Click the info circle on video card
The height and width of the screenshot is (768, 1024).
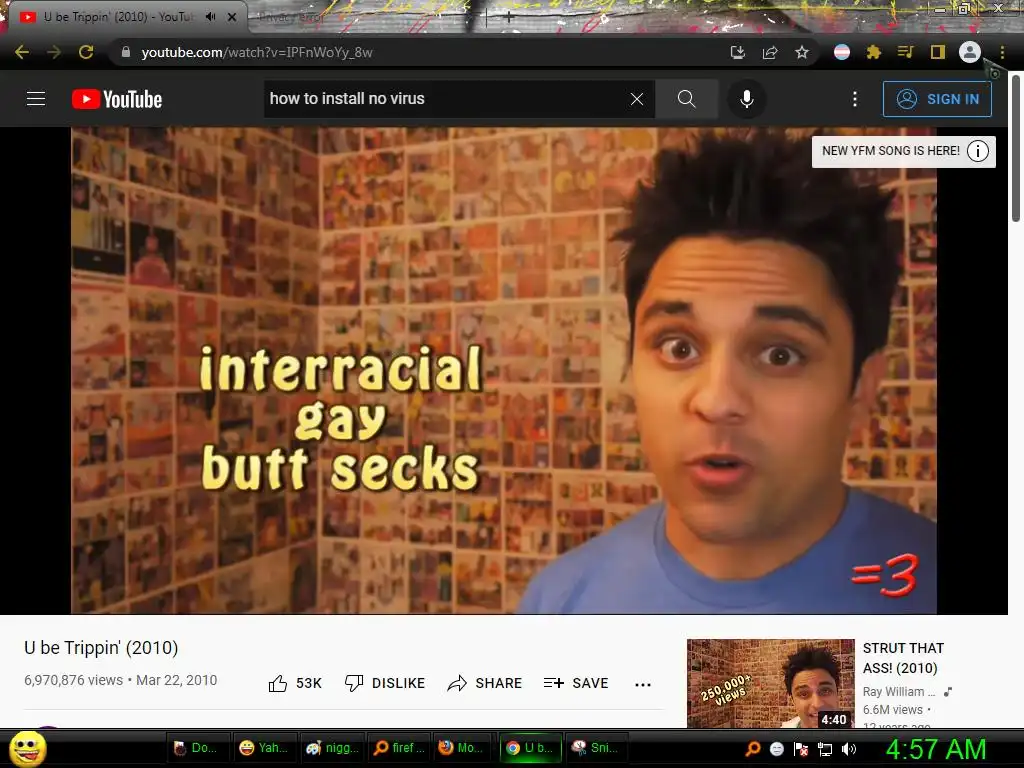click(x=978, y=151)
